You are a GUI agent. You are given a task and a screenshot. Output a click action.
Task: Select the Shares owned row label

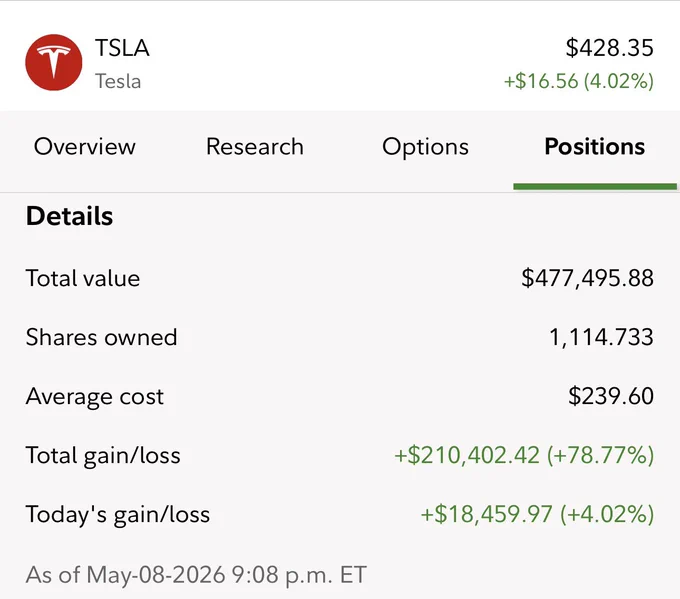(101, 337)
